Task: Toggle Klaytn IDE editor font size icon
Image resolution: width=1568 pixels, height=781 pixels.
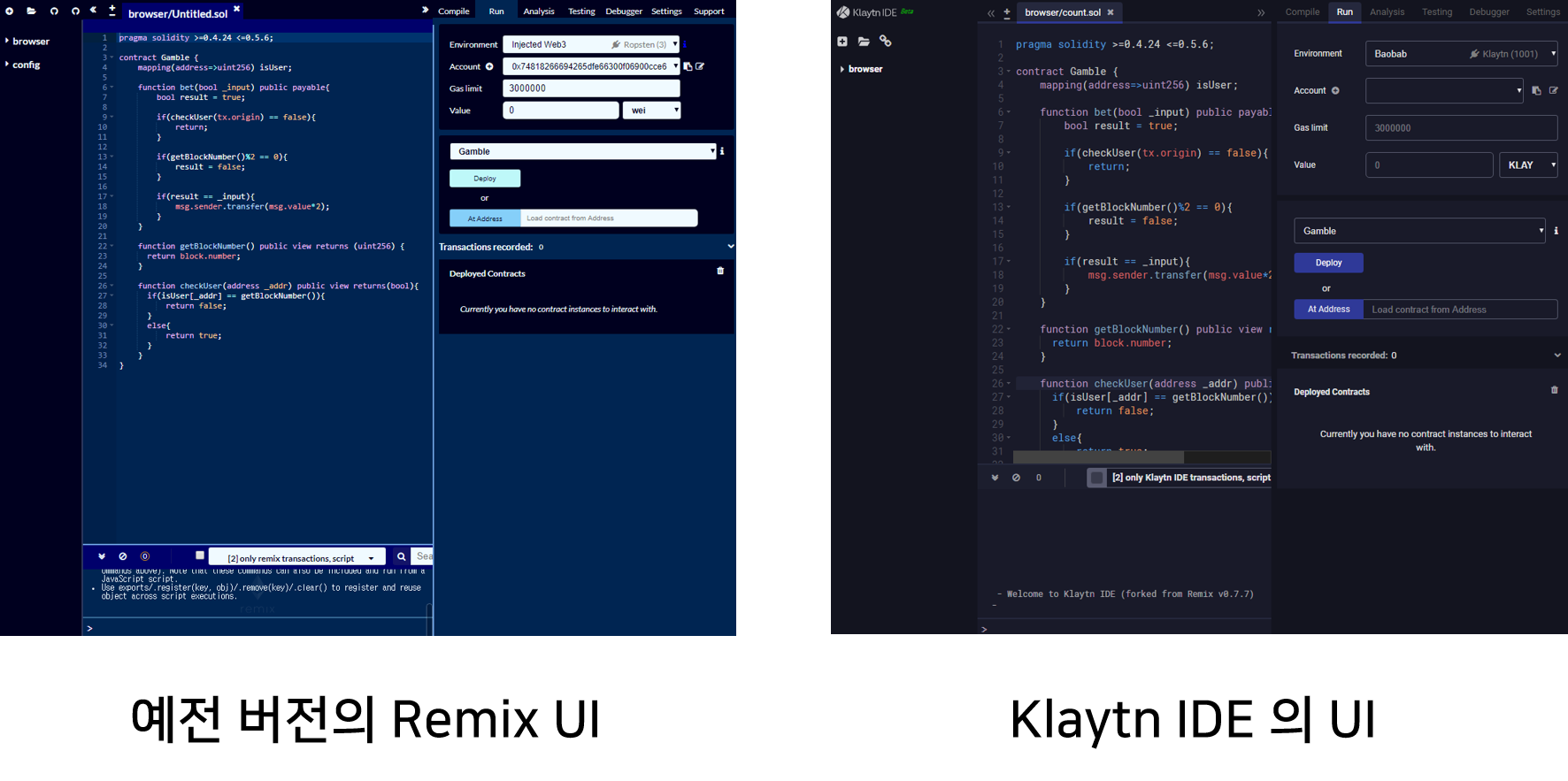Action: (x=1007, y=13)
